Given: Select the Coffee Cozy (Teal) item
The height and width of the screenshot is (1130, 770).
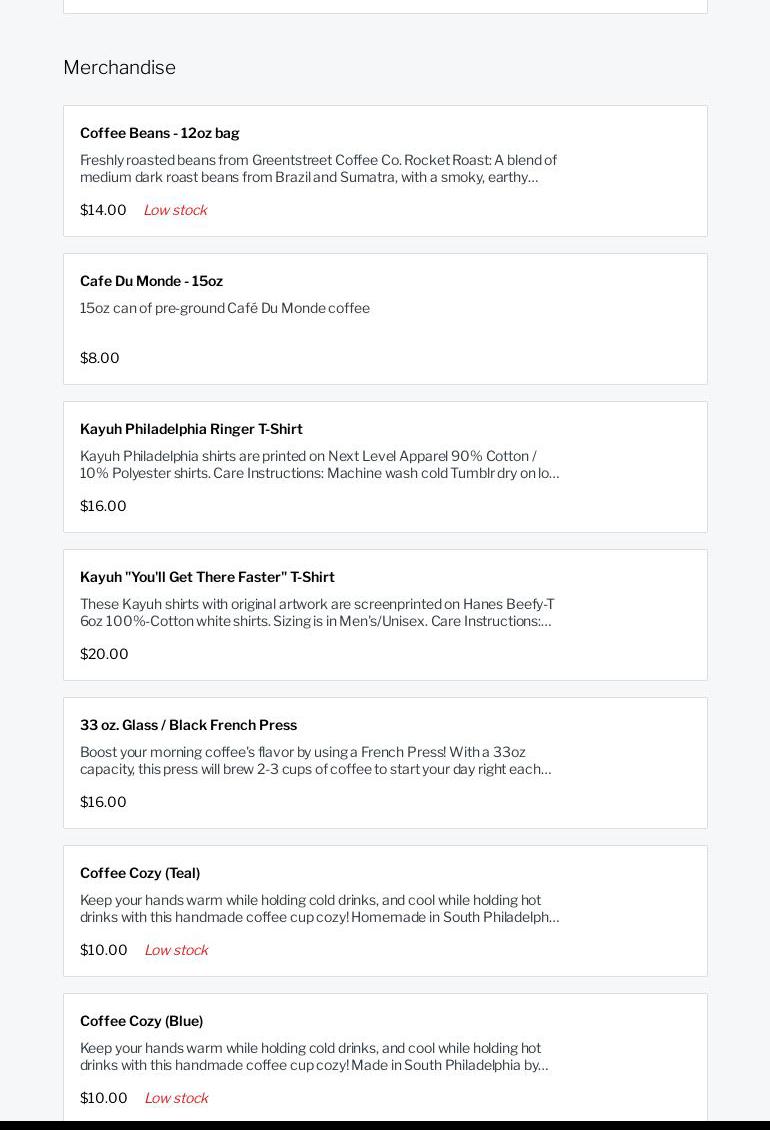Looking at the screenshot, I should pyautogui.click(x=140, y=873).
